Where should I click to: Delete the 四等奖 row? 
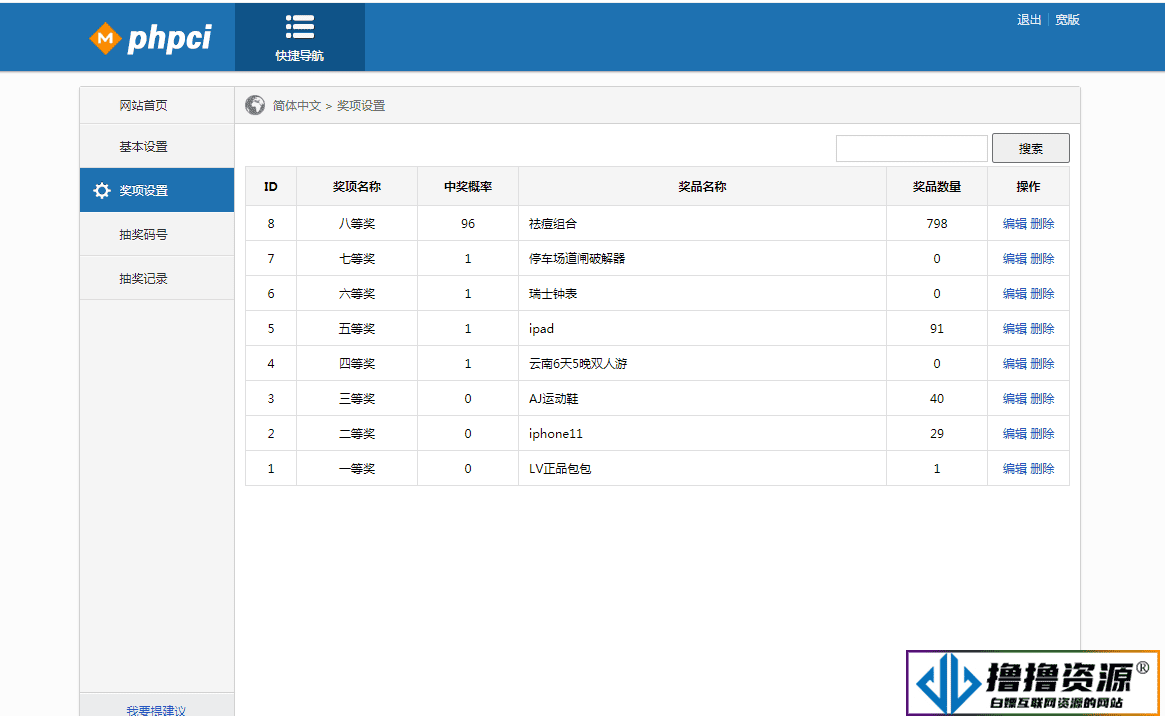(1042, 363)
